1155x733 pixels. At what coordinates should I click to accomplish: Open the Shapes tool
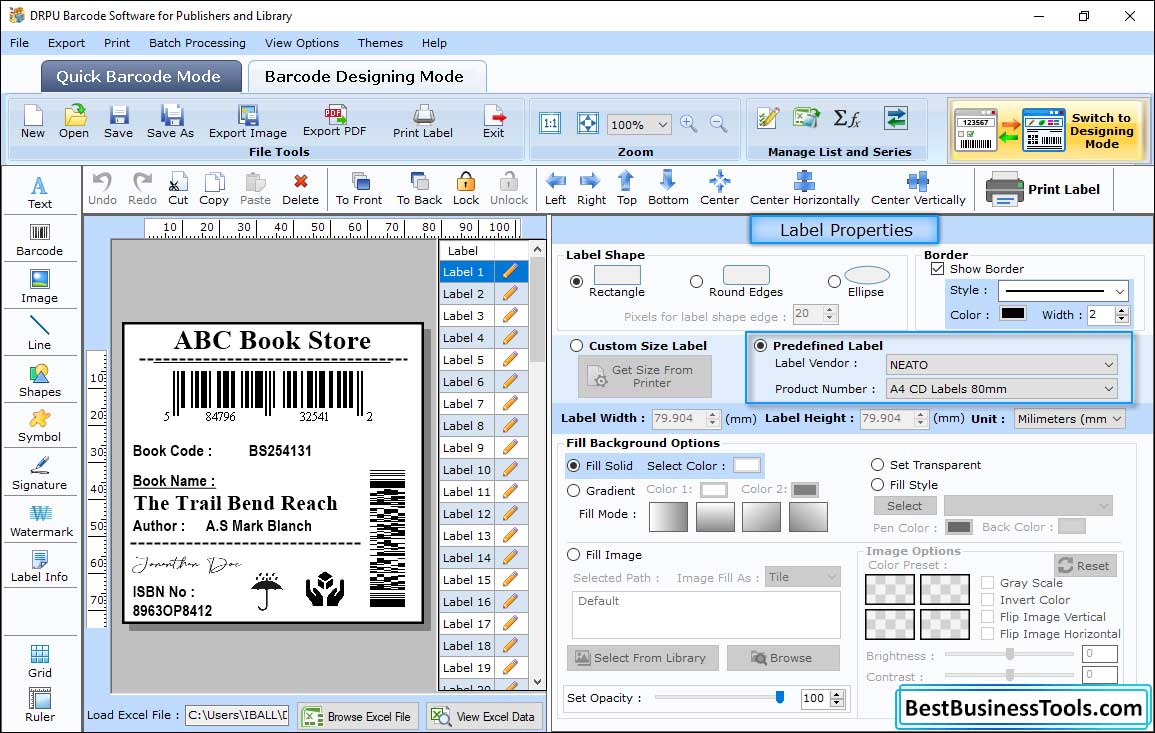click(x=40, y=380)
